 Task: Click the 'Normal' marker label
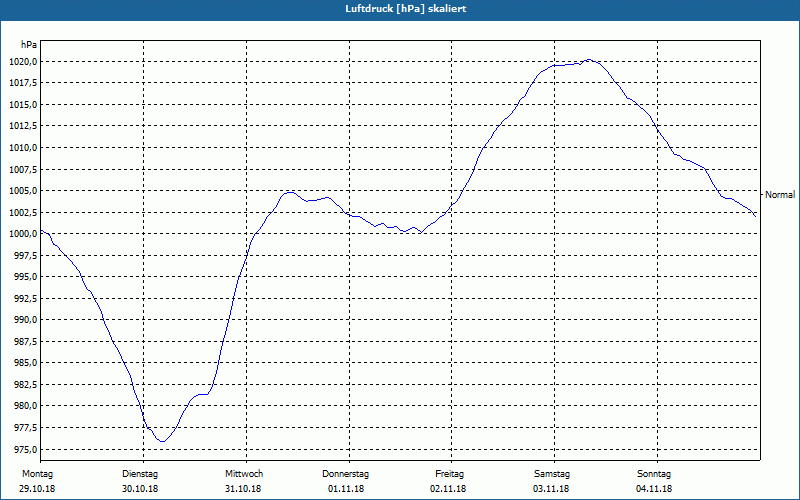780,195
